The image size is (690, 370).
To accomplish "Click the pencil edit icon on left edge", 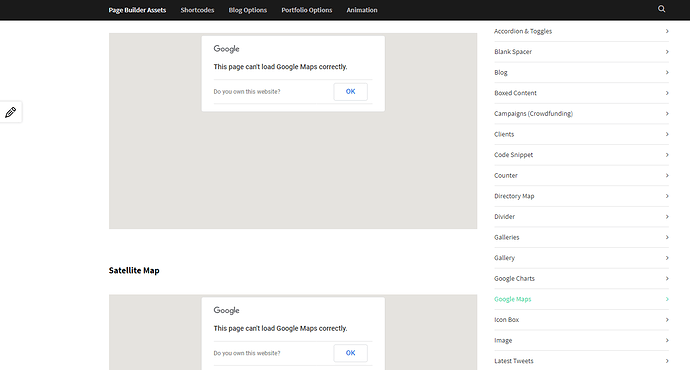I will pos(11,112).
